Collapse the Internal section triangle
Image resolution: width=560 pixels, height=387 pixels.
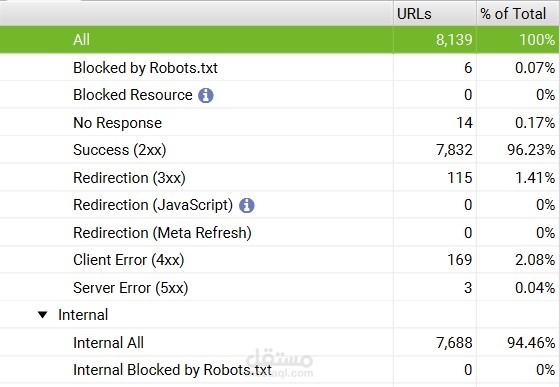[x=42, y=315]
